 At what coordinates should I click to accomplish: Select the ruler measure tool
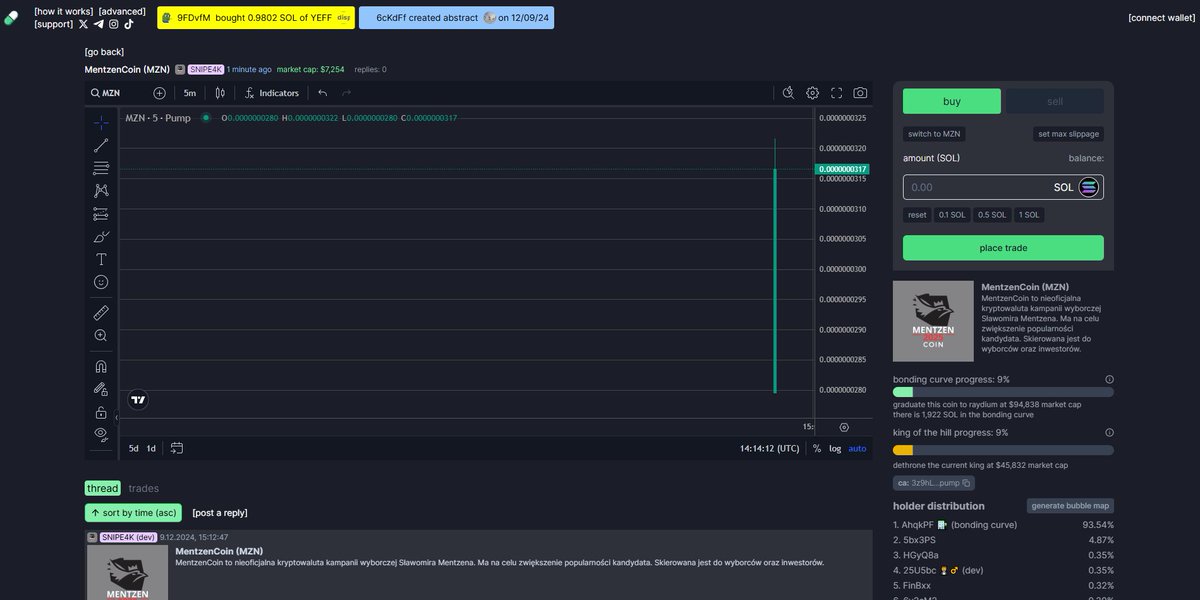pyautogui.click(x=101, y=313)
